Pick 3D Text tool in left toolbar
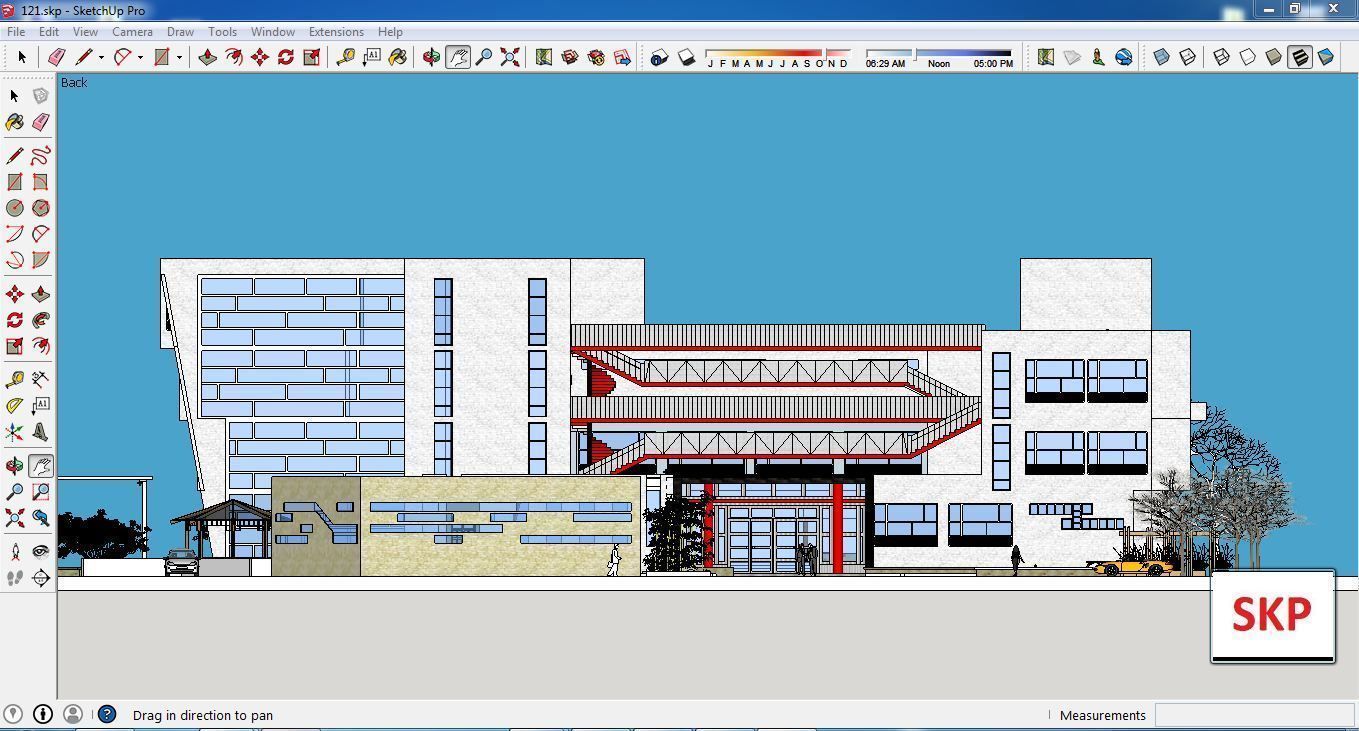Viewport: 1359px width, 731px height. [40, 432]
